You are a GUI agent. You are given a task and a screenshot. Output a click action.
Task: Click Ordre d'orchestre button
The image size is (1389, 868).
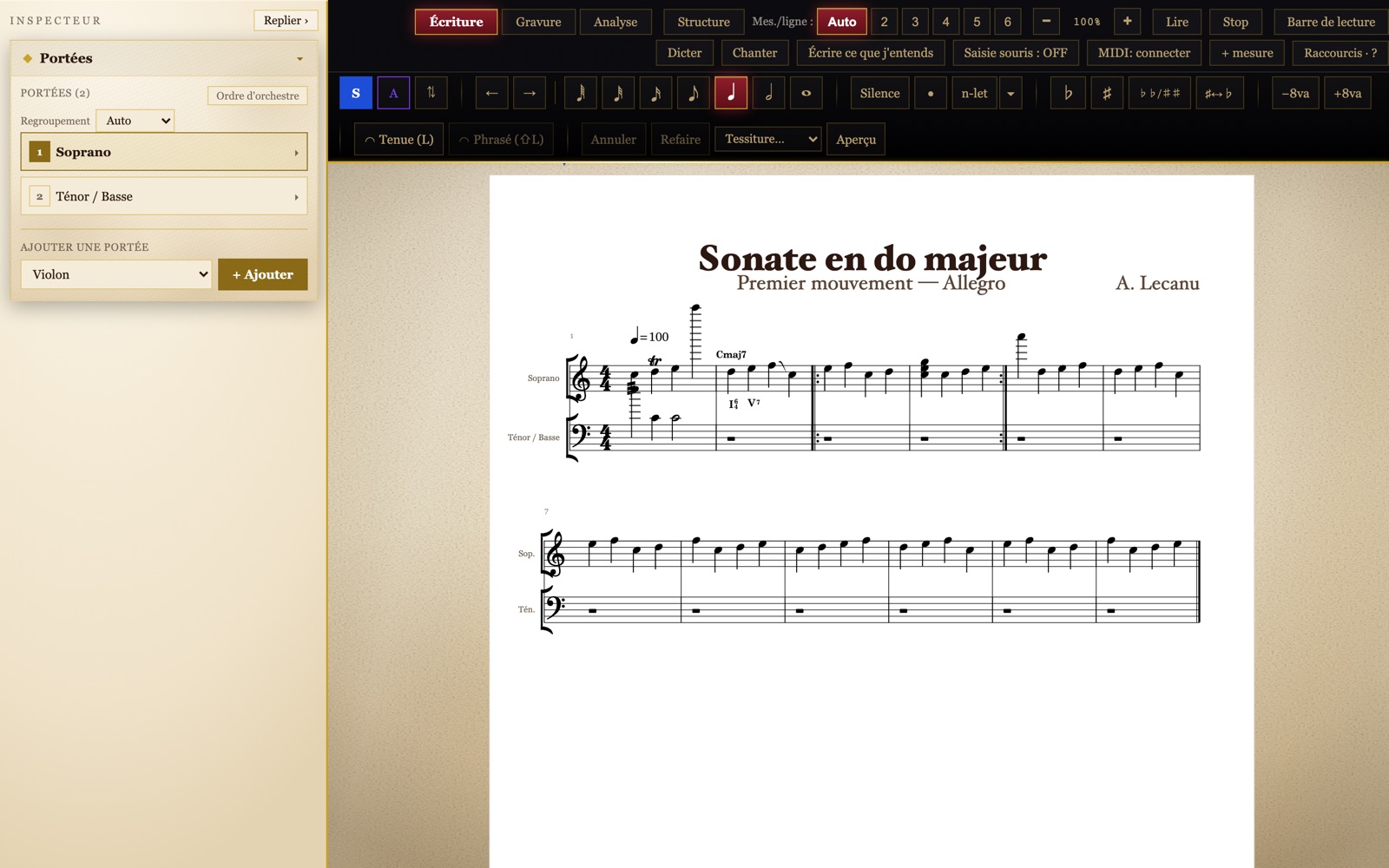(x=258, y=95)
